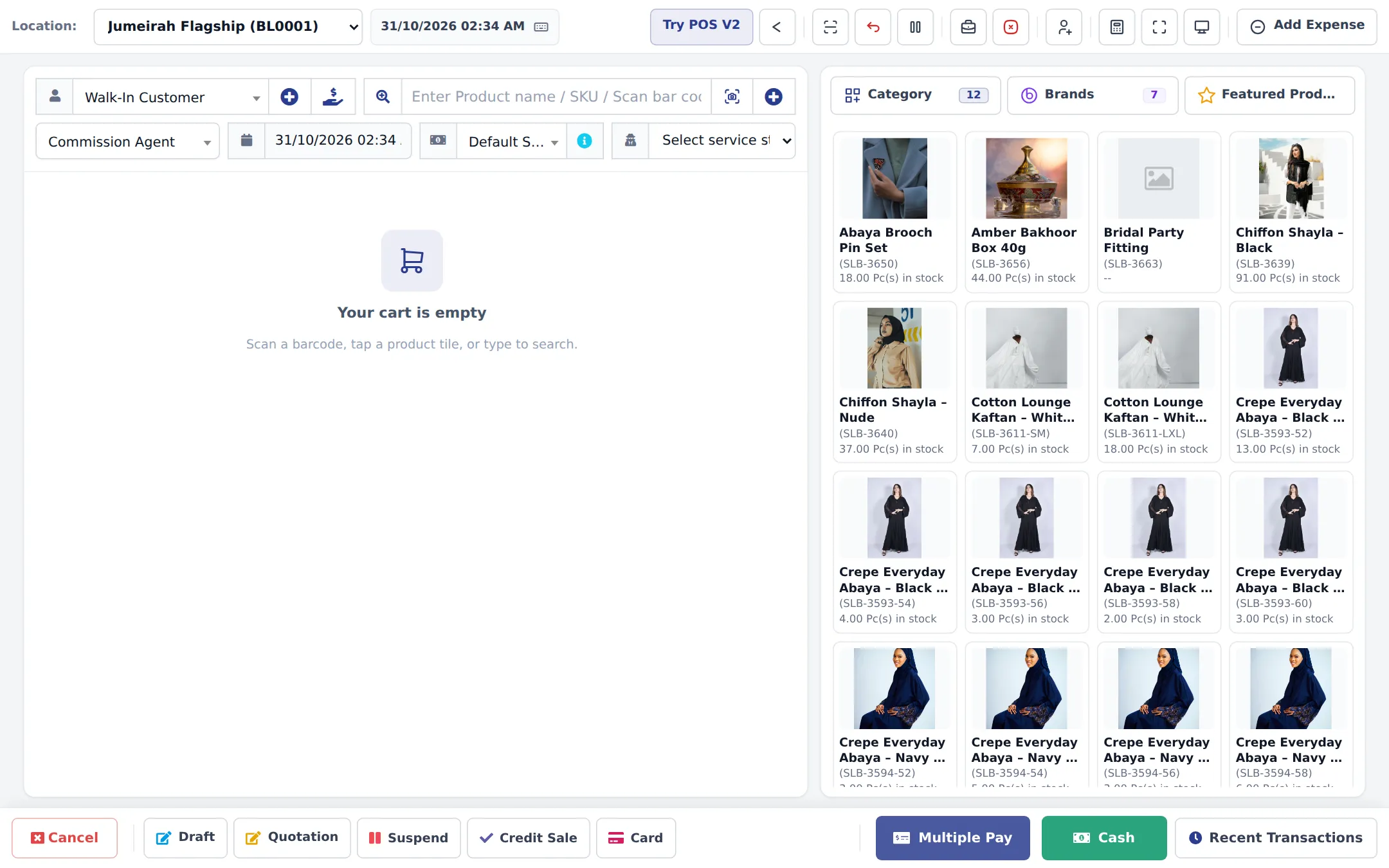Switch to the Brands tab
The height and width of the screenshot is (868, 1389).
(1093, 95)
